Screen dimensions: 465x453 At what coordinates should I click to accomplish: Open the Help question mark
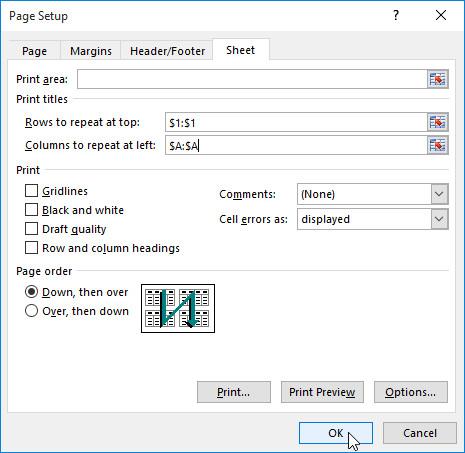tap(396, 15)
